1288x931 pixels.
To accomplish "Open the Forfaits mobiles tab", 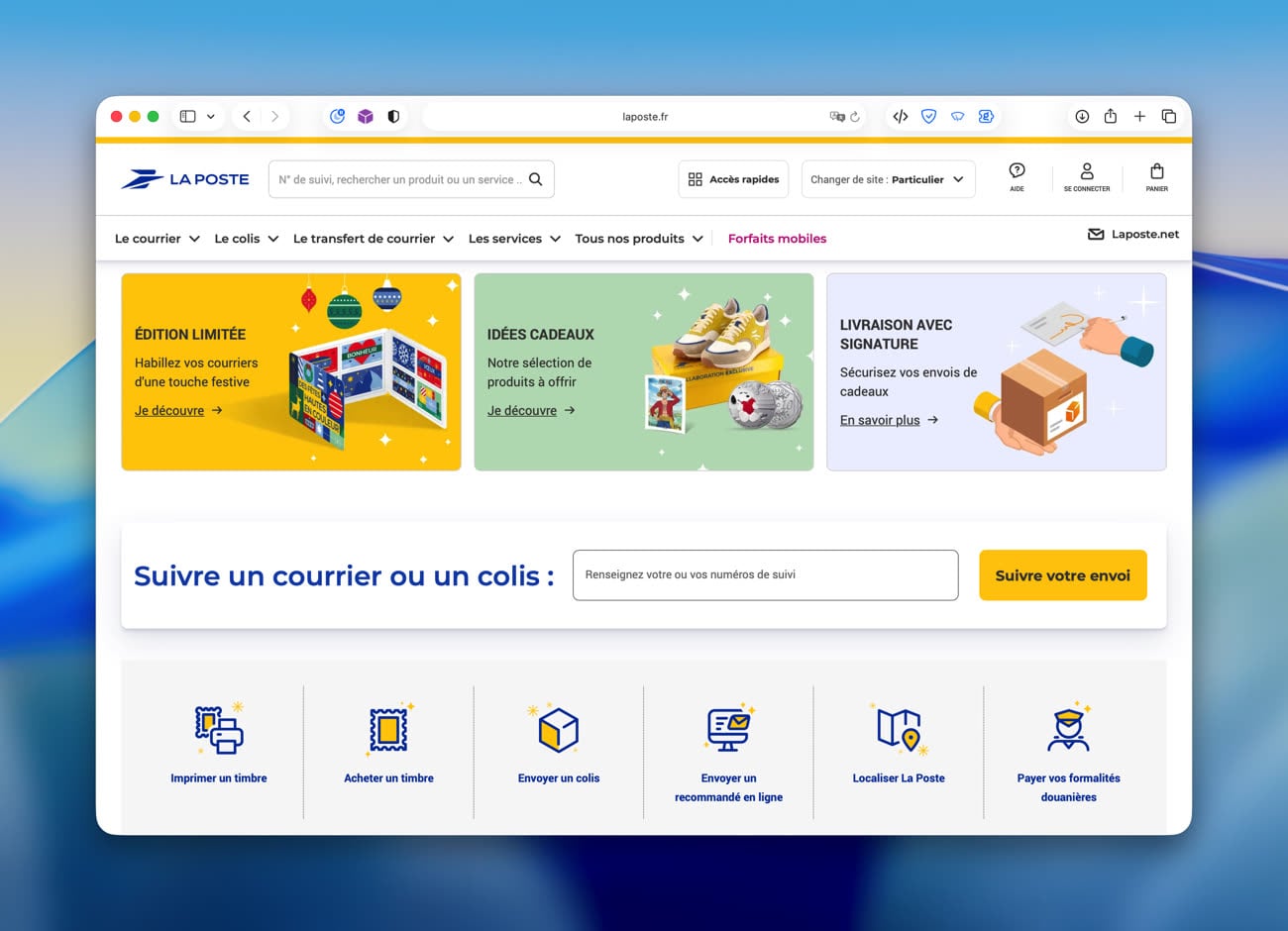I will (777, 239).
